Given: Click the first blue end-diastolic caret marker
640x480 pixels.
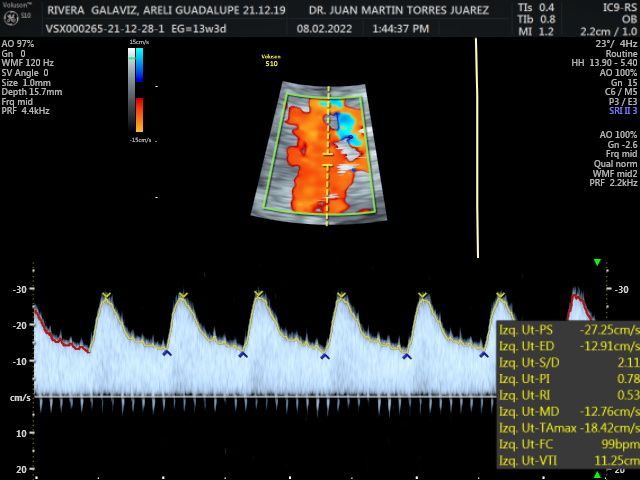Looking at the screenshot, I should 167,353.
